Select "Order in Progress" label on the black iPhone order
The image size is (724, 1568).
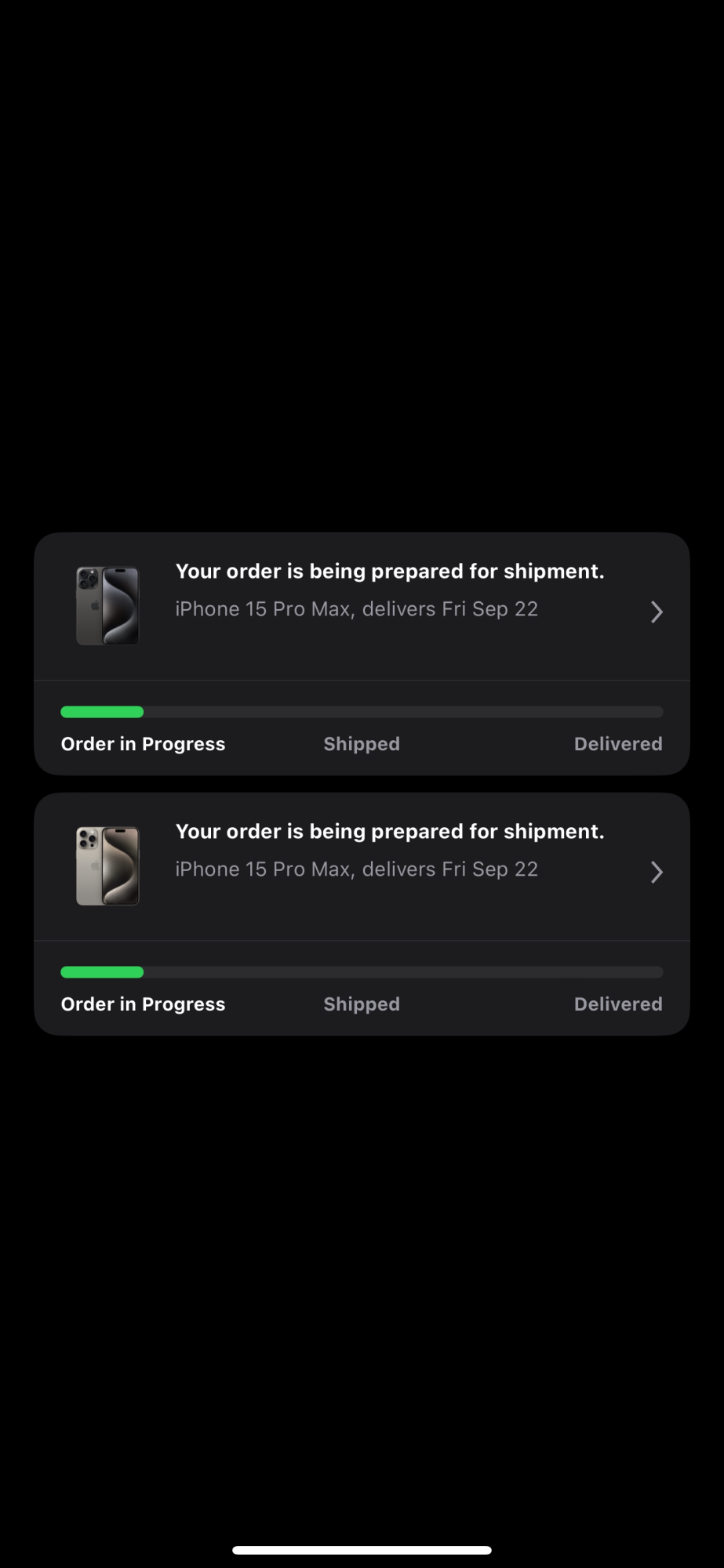coord(143,744)
